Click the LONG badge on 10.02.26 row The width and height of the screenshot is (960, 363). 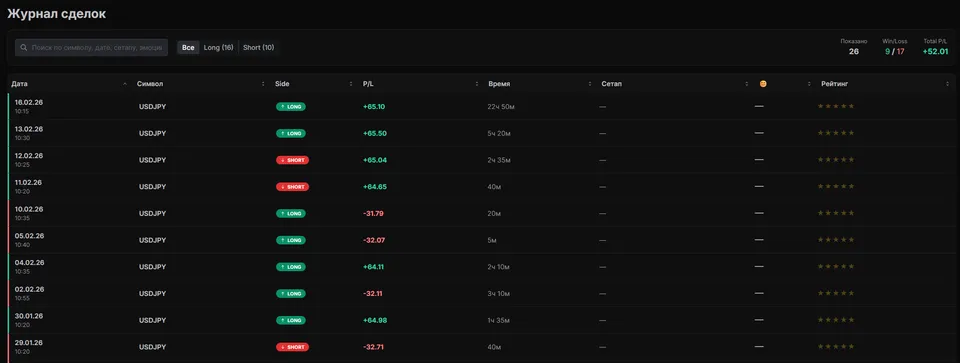coord(291,213)
